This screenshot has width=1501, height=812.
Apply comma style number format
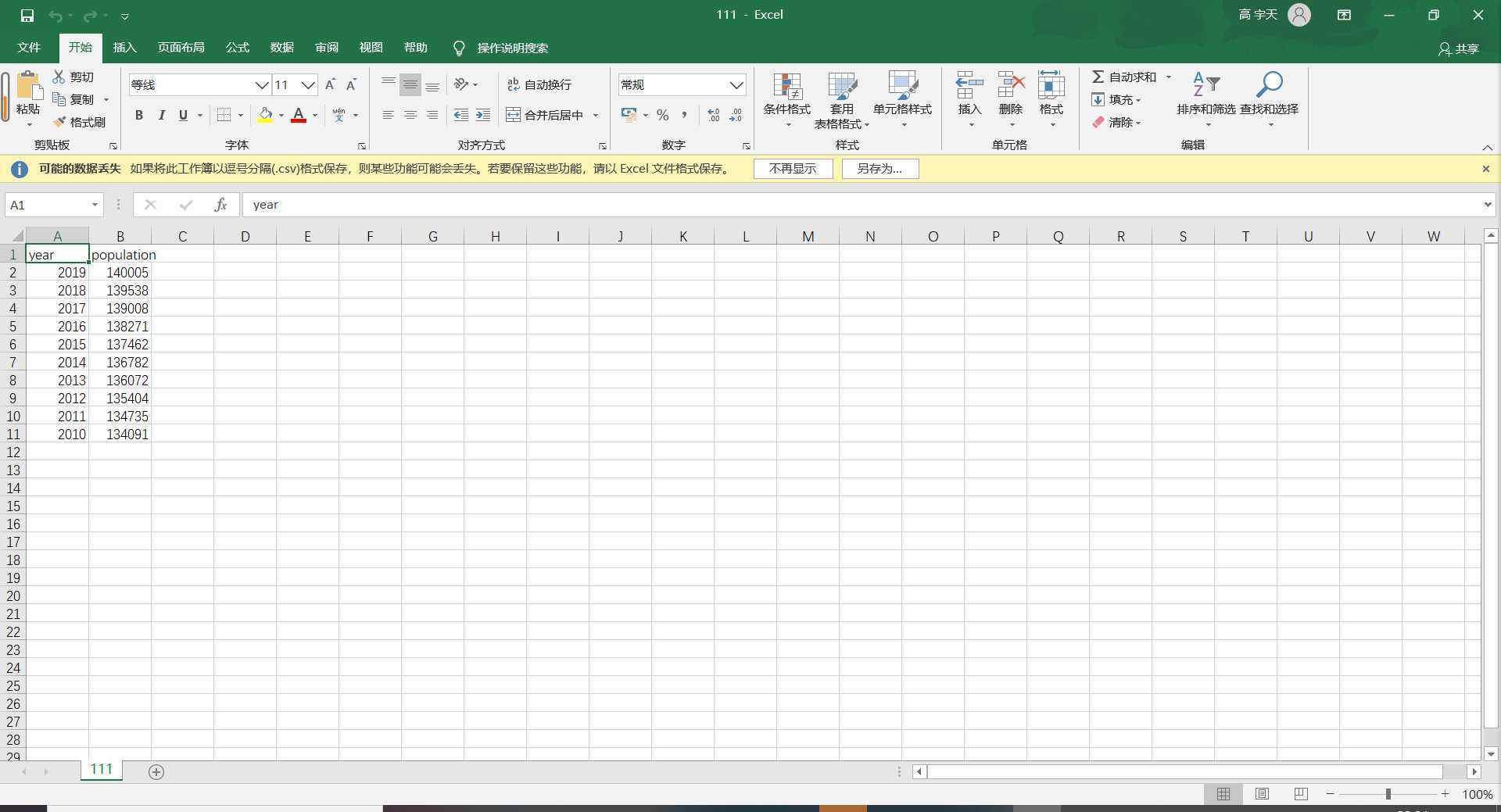[x=684, y=115]
